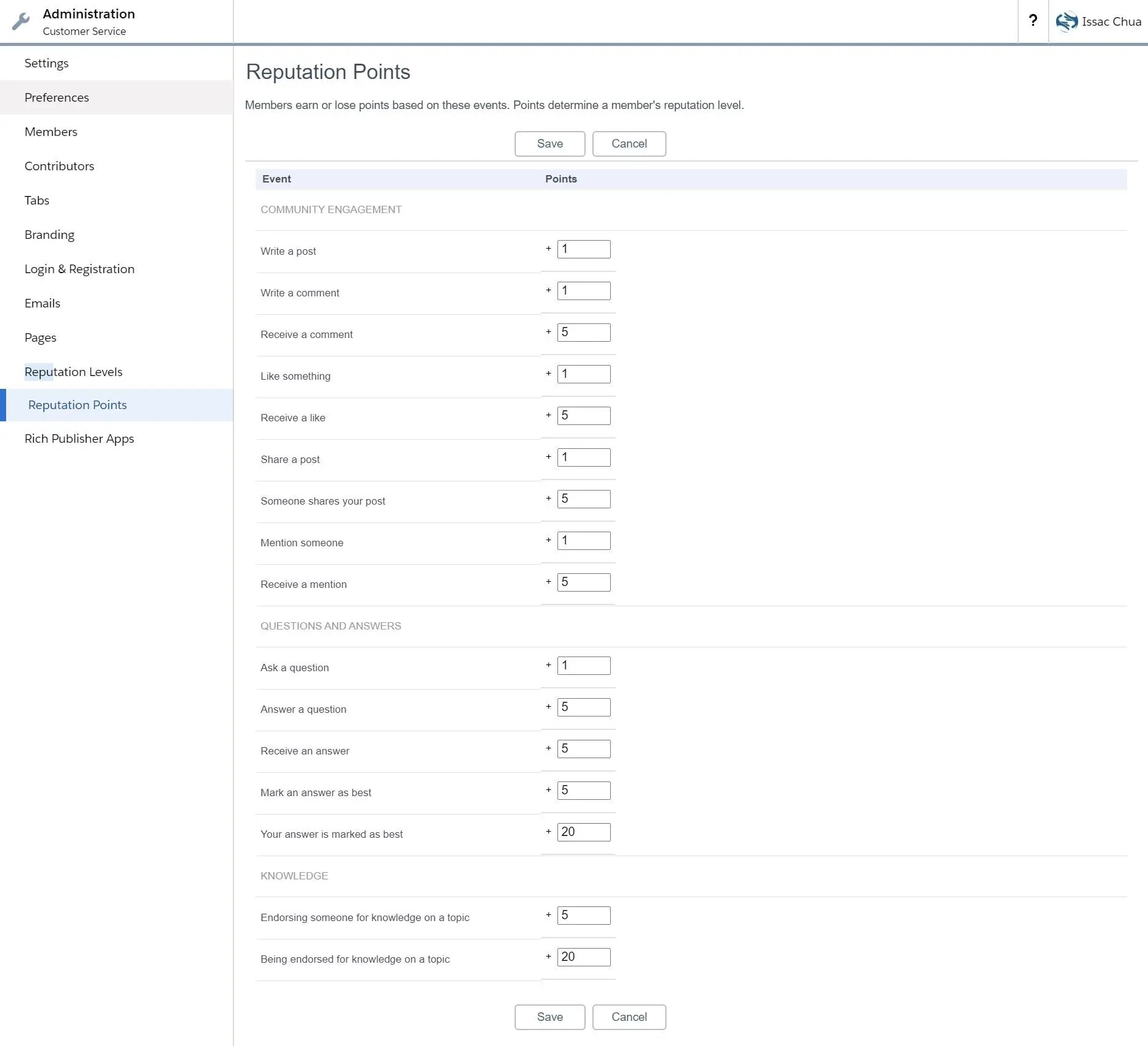This screenshot has height=1046, width=1148.
Task: Click the 'Receive a like' event label
Action: coord(293,418)
